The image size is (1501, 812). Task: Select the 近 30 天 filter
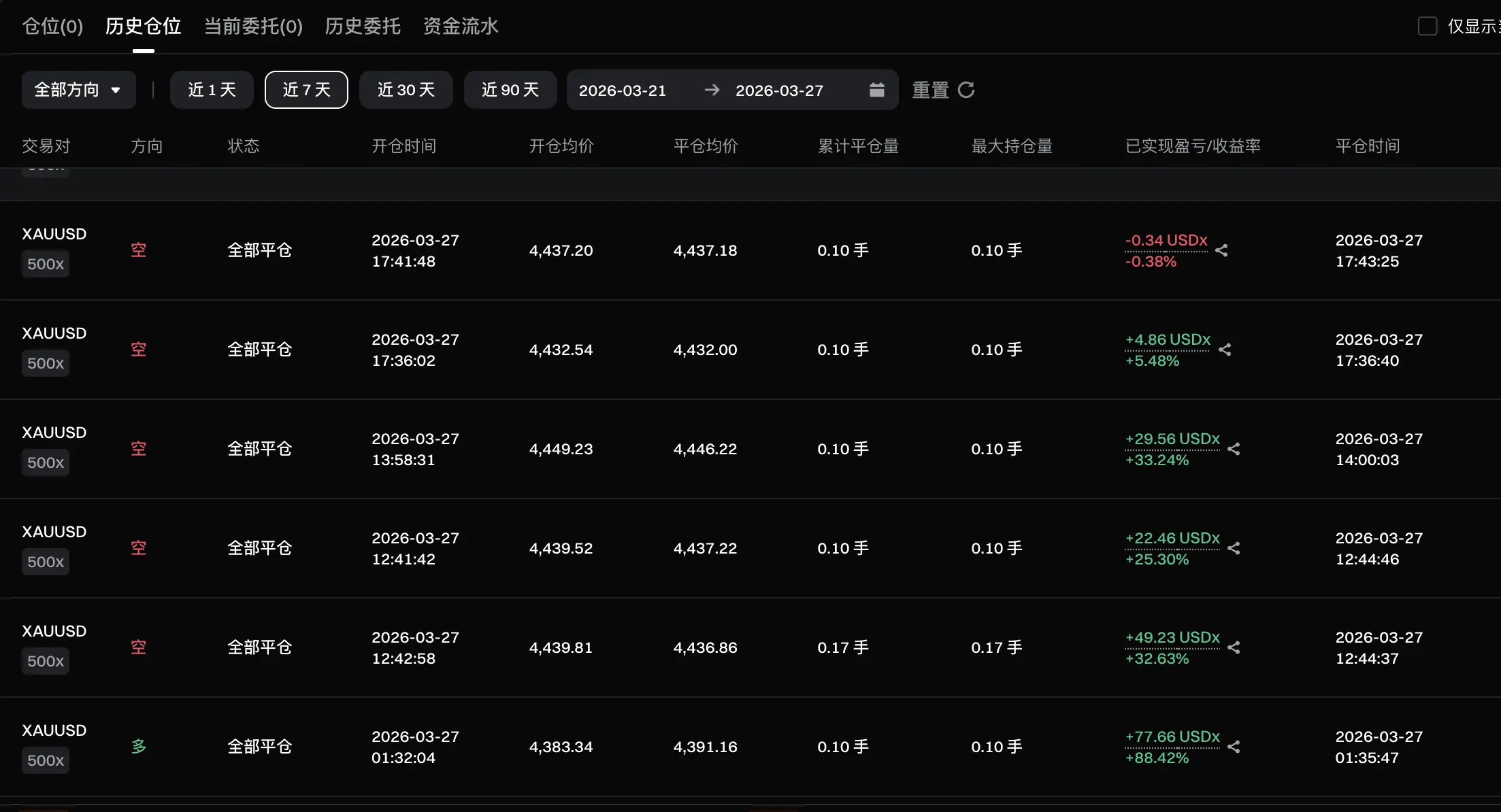tap(406, 90)
